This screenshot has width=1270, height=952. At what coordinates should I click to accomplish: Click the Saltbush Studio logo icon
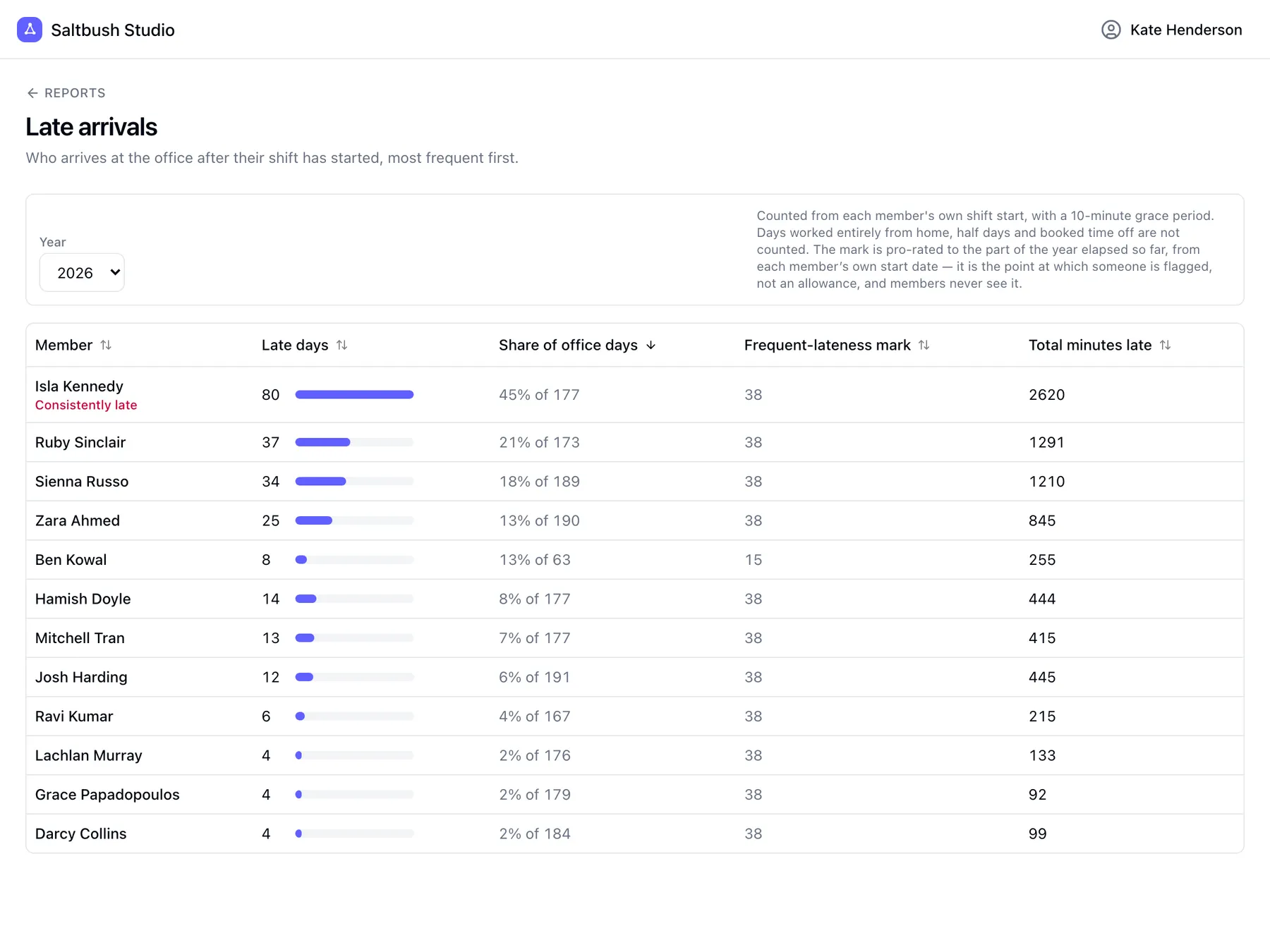point(30,30)
